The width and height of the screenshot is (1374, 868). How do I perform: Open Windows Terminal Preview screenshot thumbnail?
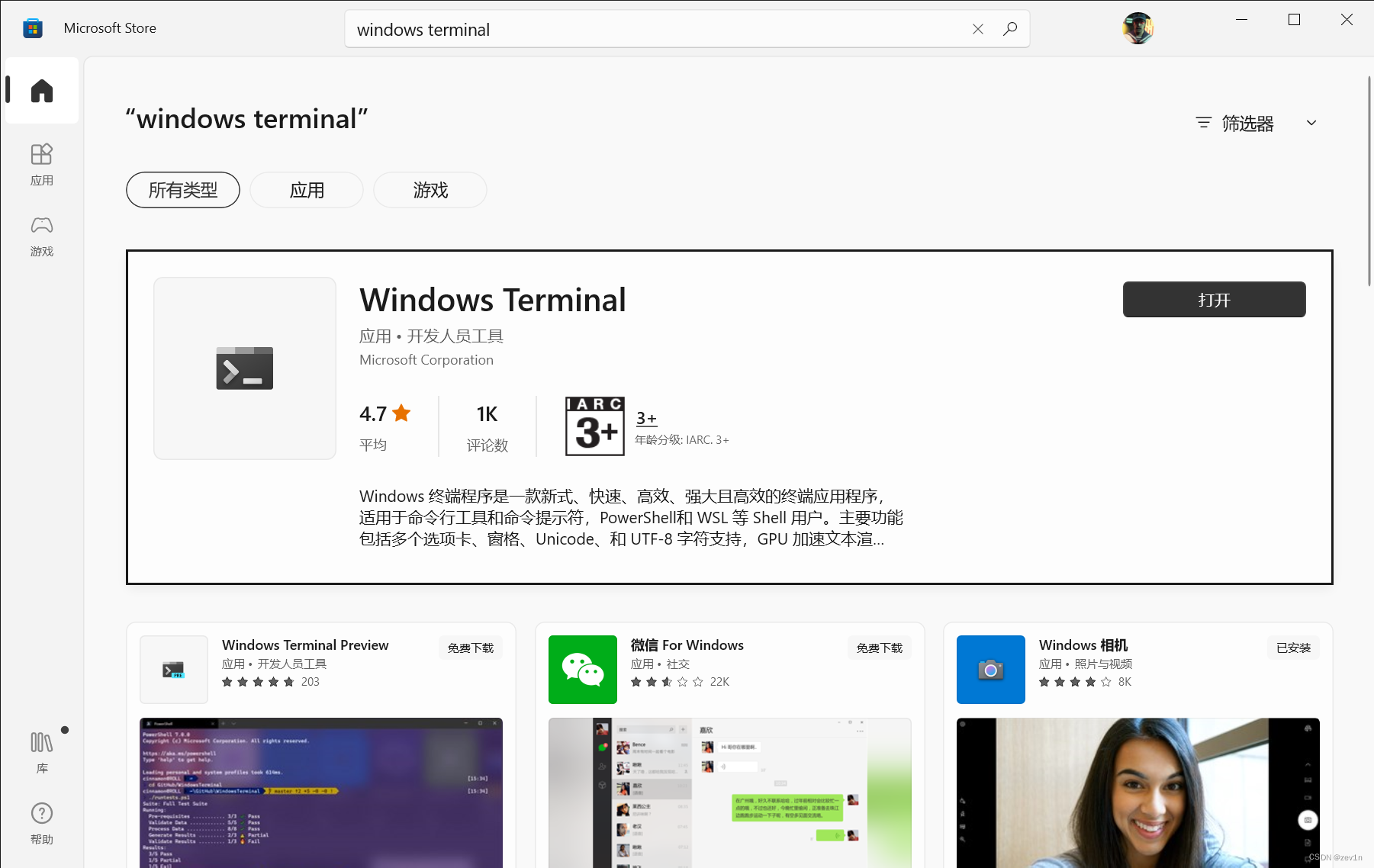(321, 792)
